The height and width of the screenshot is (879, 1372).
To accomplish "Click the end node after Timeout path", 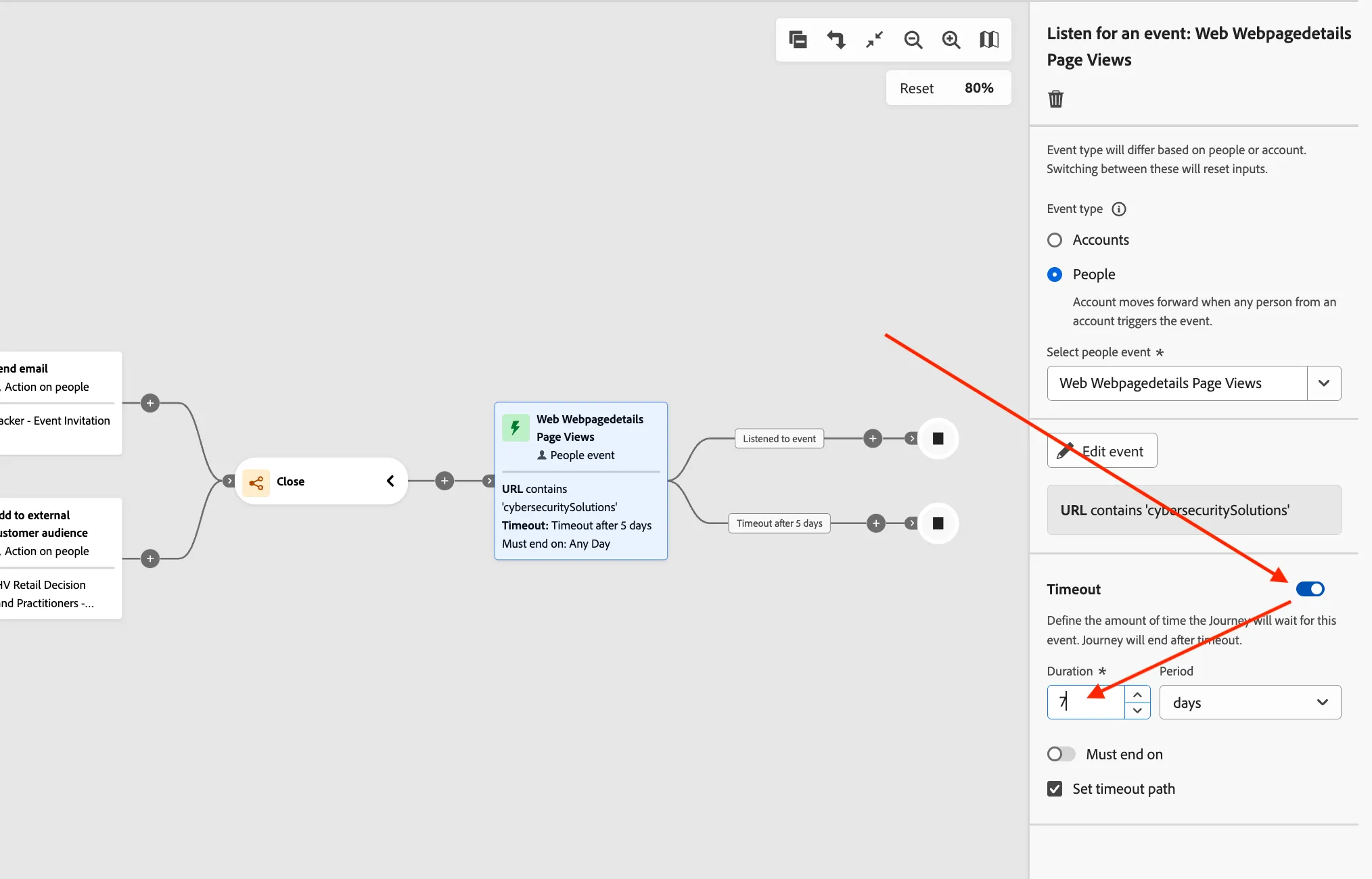I will (938, 523).
